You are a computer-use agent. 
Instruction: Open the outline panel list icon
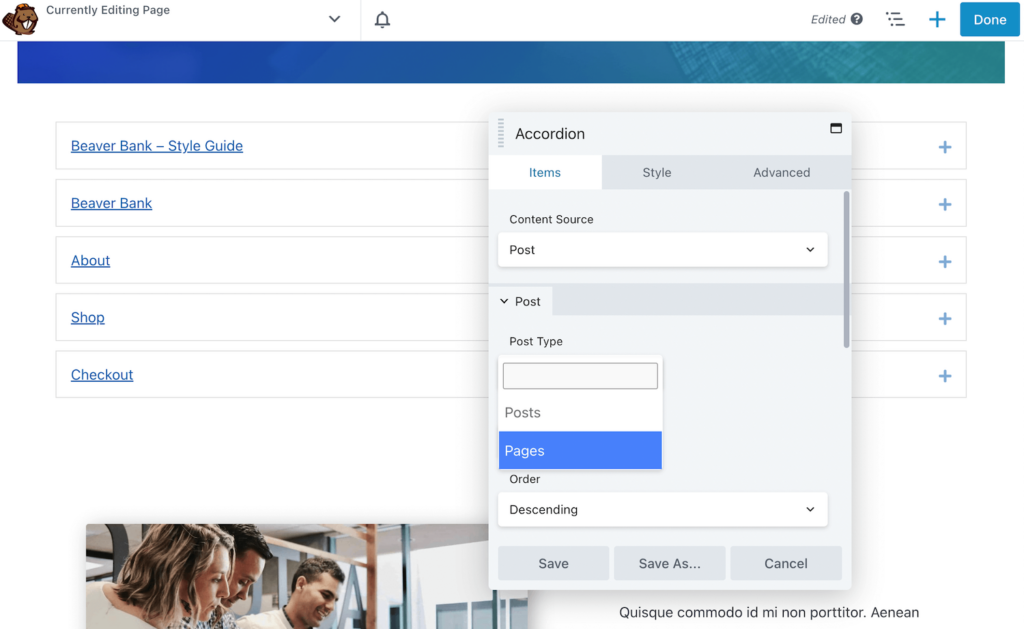coord(895,20)
